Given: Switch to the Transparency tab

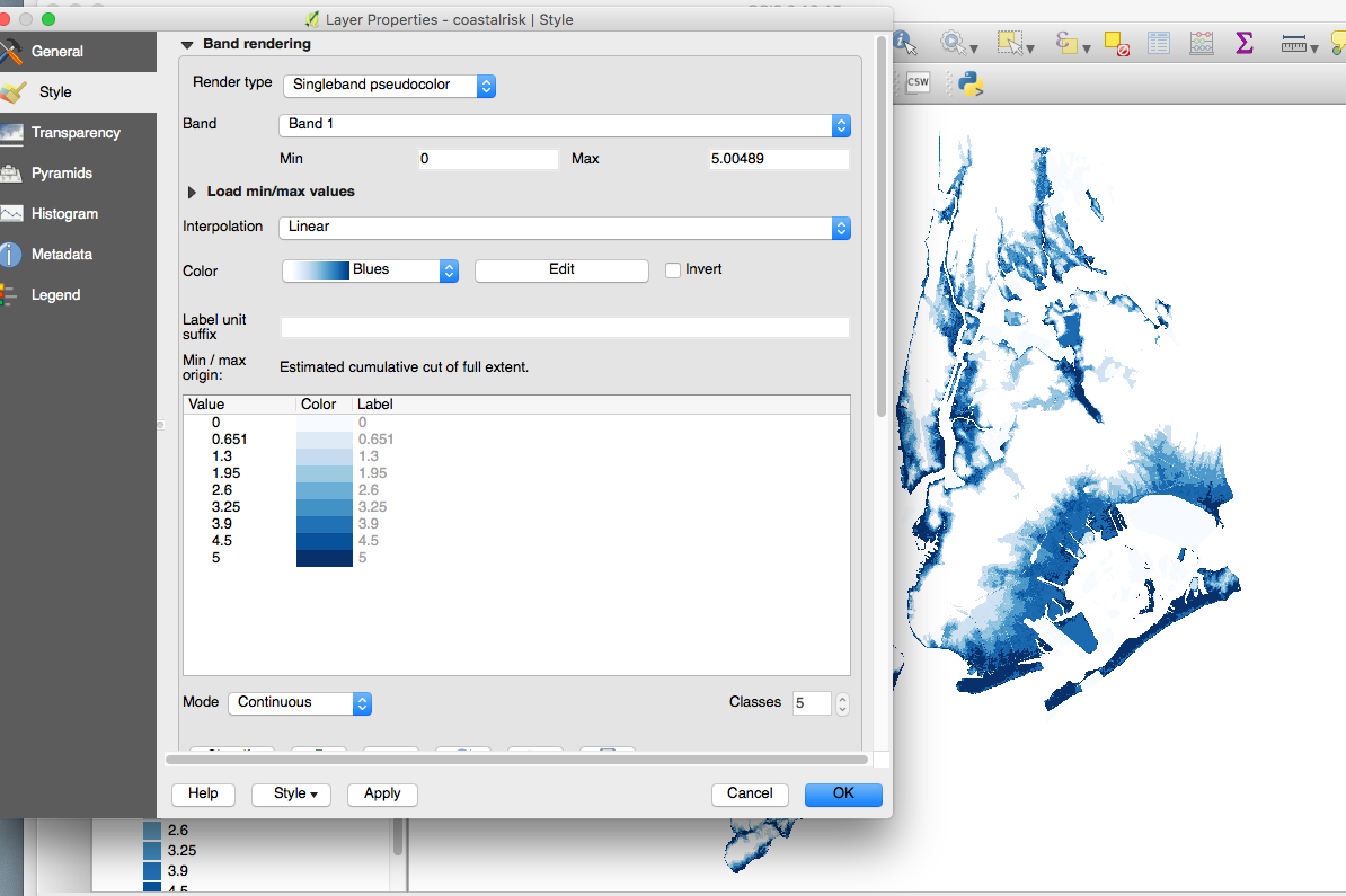Looking at the screenshot, I should pyautogui.click(x=76, y=132).
